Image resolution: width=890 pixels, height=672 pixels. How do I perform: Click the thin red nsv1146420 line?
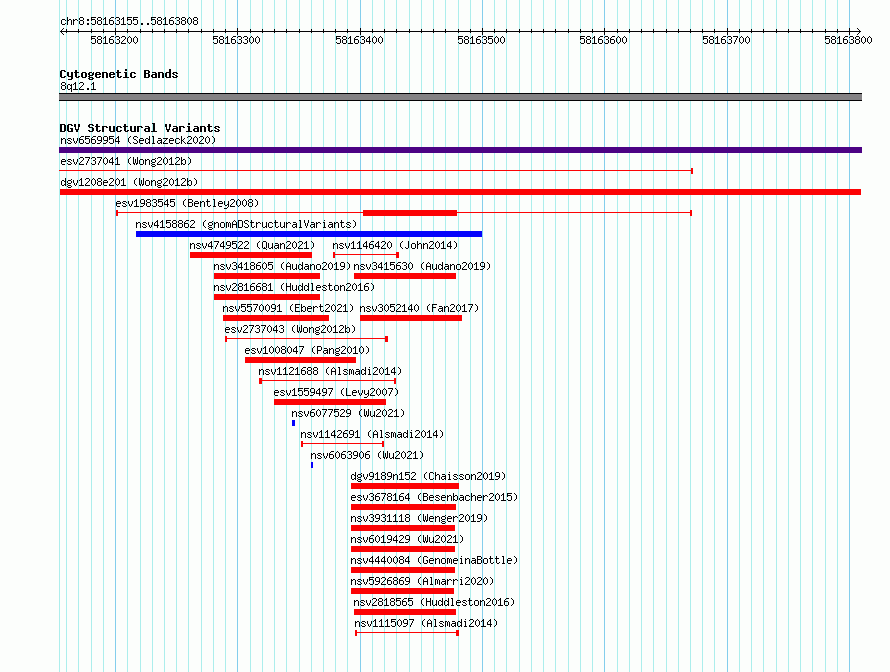(366, 255)
